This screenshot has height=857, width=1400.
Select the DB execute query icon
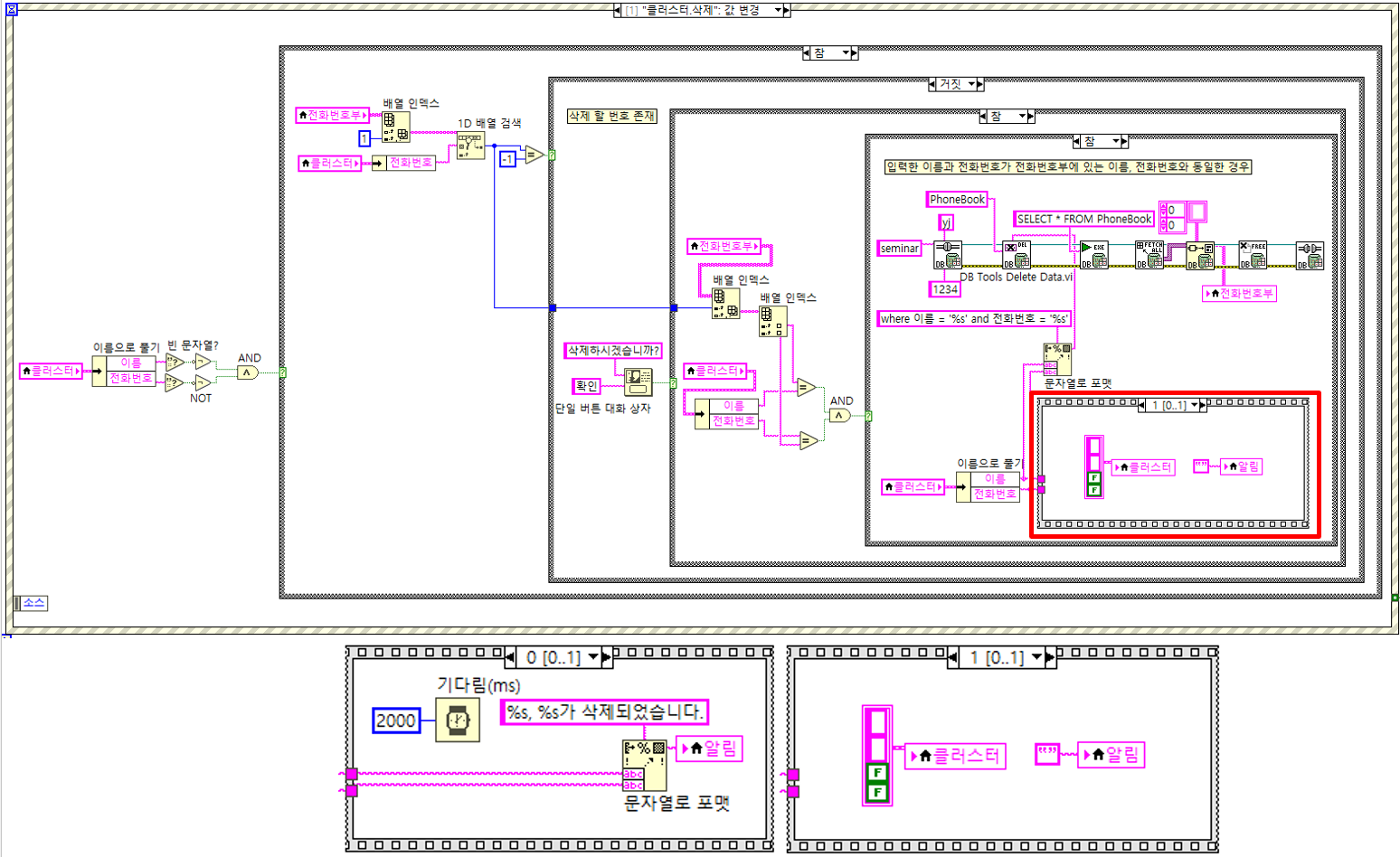pos(1093,255)
